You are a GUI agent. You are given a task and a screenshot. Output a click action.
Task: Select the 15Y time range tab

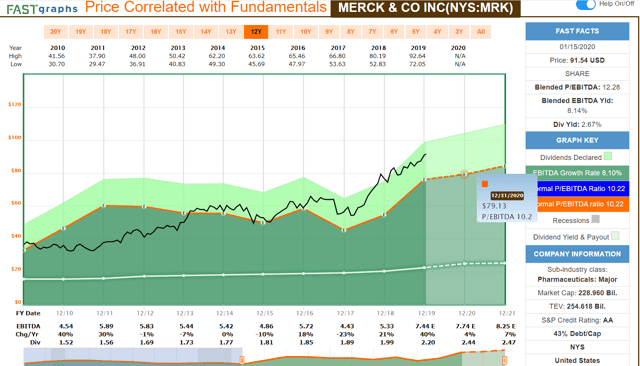tap(181, 32)
